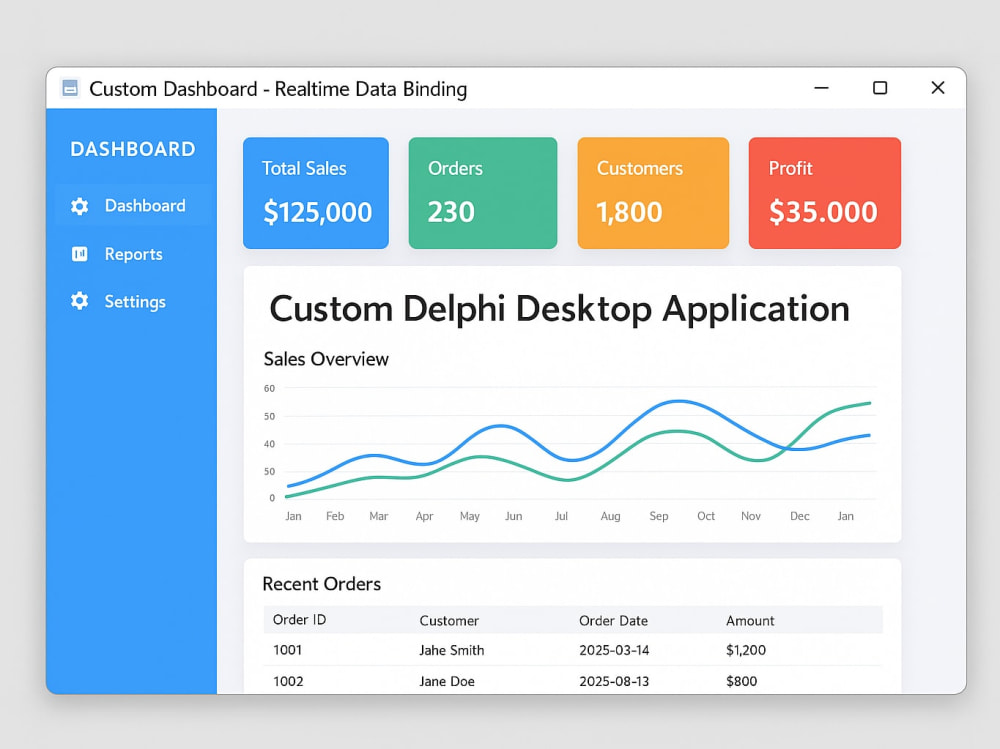Click the $1,200 amount cell
The image size is (1000, 749).
746,650
